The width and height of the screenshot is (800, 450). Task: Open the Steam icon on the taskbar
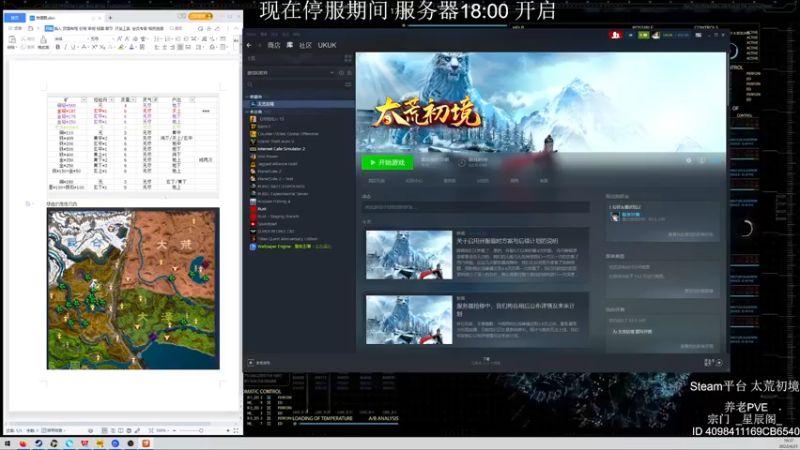(38, 443)
